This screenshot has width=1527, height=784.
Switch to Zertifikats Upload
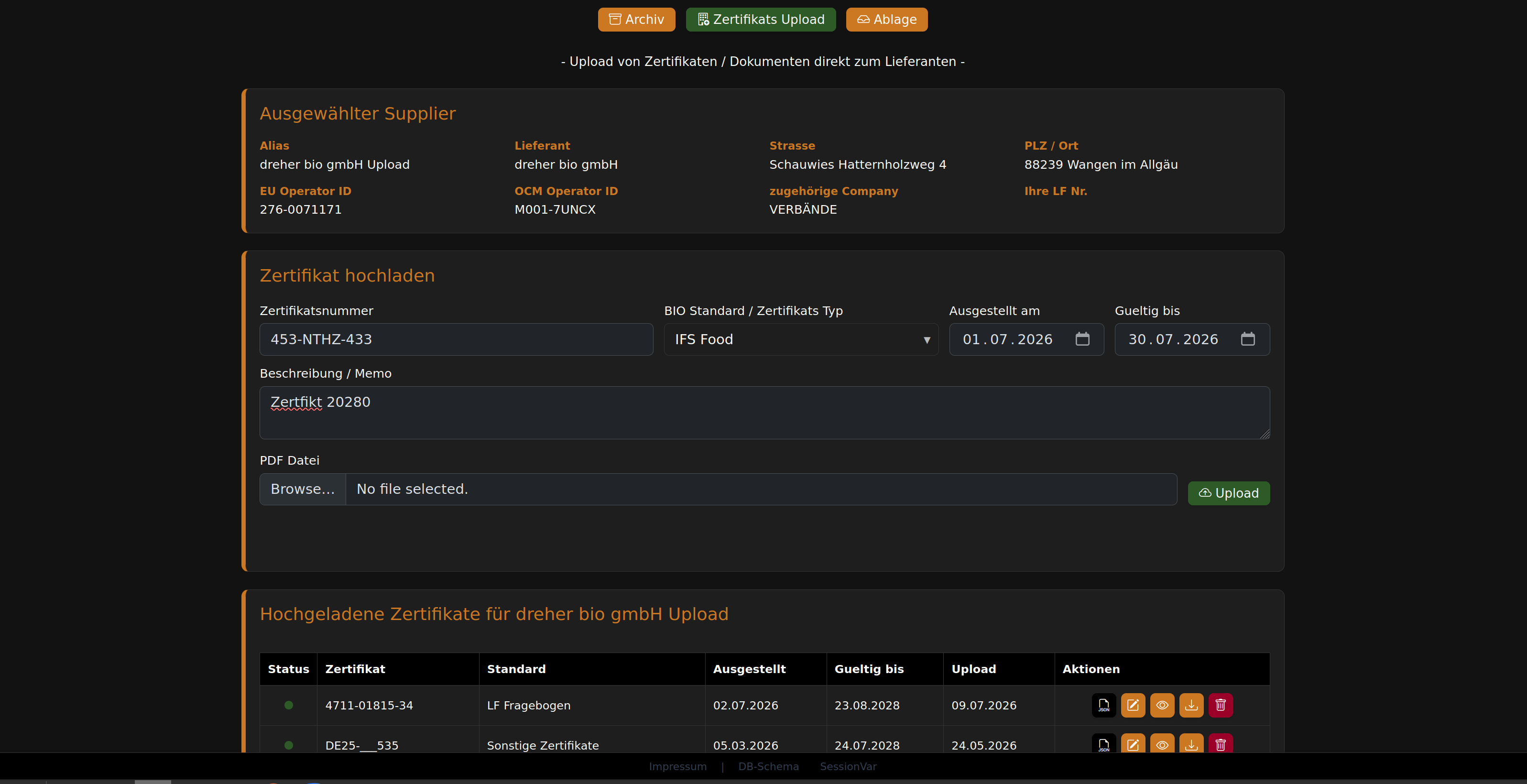(761, 20)
